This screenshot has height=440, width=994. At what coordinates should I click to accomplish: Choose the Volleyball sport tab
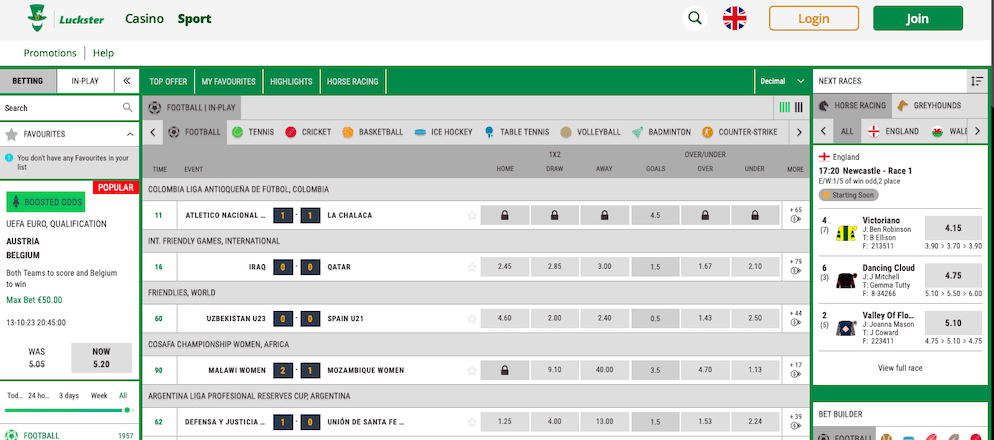coord(591,132)
